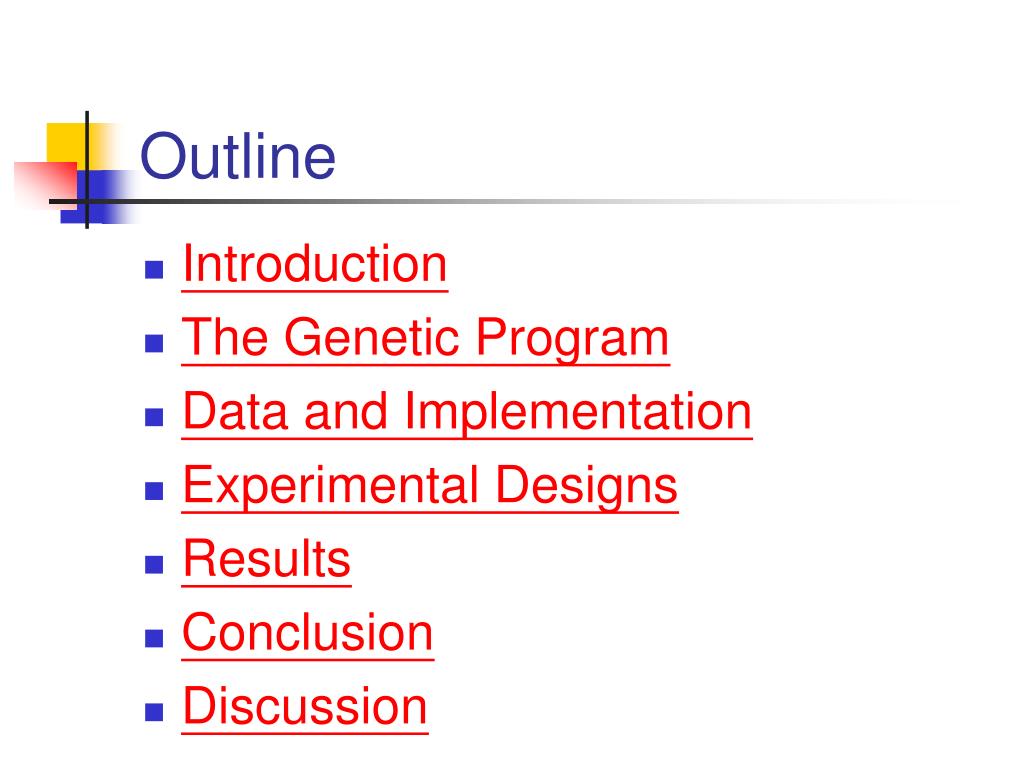This screenshot has width=1024, height=768.
Task: Select the Outline slide title
Action: 238,156
